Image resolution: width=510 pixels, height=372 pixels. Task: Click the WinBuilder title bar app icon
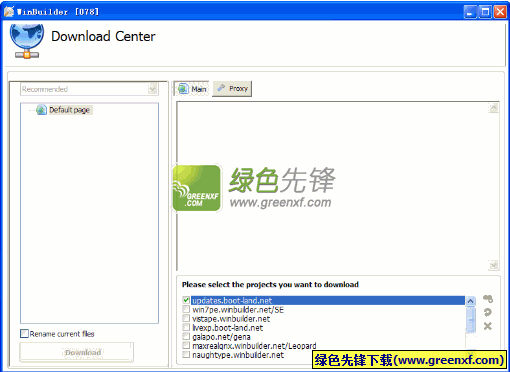[9, 12]
